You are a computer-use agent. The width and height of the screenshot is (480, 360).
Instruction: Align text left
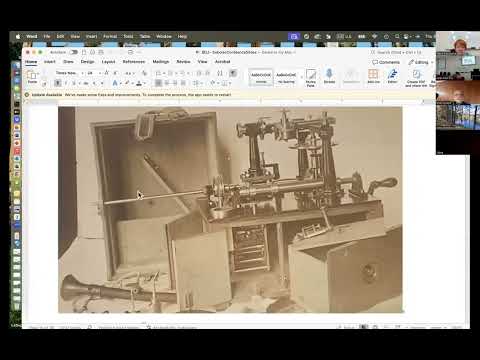[158, 83]
